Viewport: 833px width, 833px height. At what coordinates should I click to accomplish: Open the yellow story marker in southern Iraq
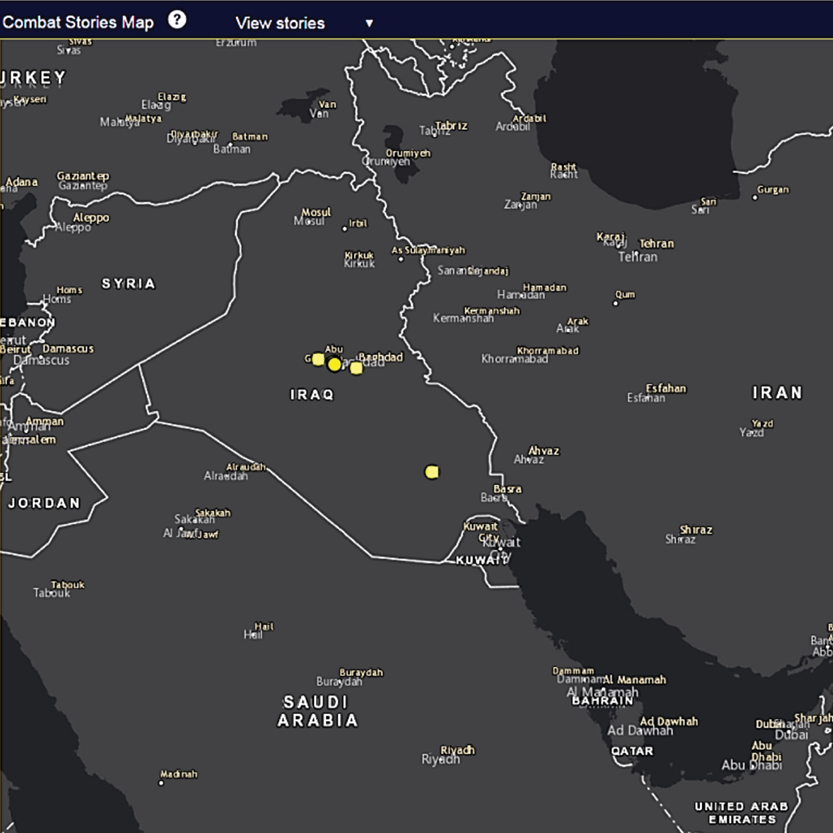[432, 472]
